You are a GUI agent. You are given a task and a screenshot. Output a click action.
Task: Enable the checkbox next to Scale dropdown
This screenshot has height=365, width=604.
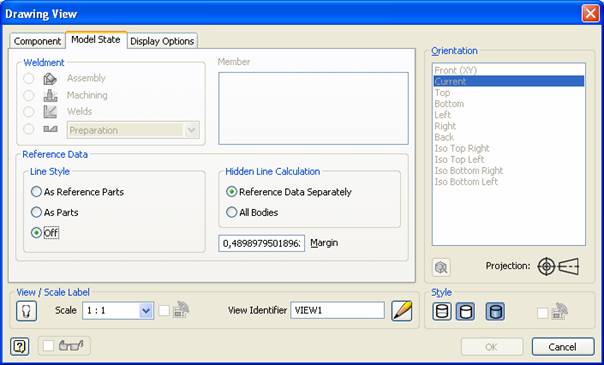click(x=164, y=311)
